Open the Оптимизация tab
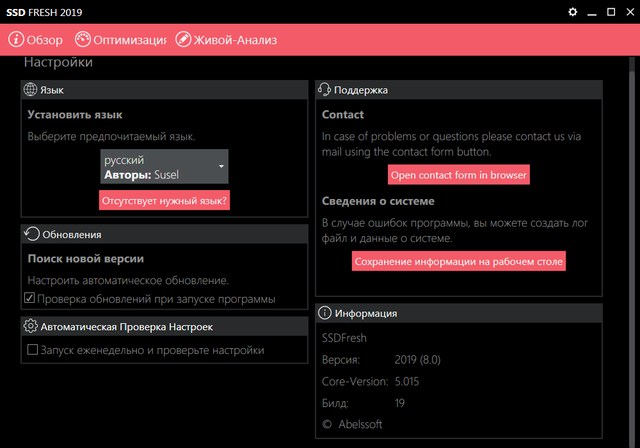Image resolution: width=640 pixels, height=448 pixels. click(128, 40)
